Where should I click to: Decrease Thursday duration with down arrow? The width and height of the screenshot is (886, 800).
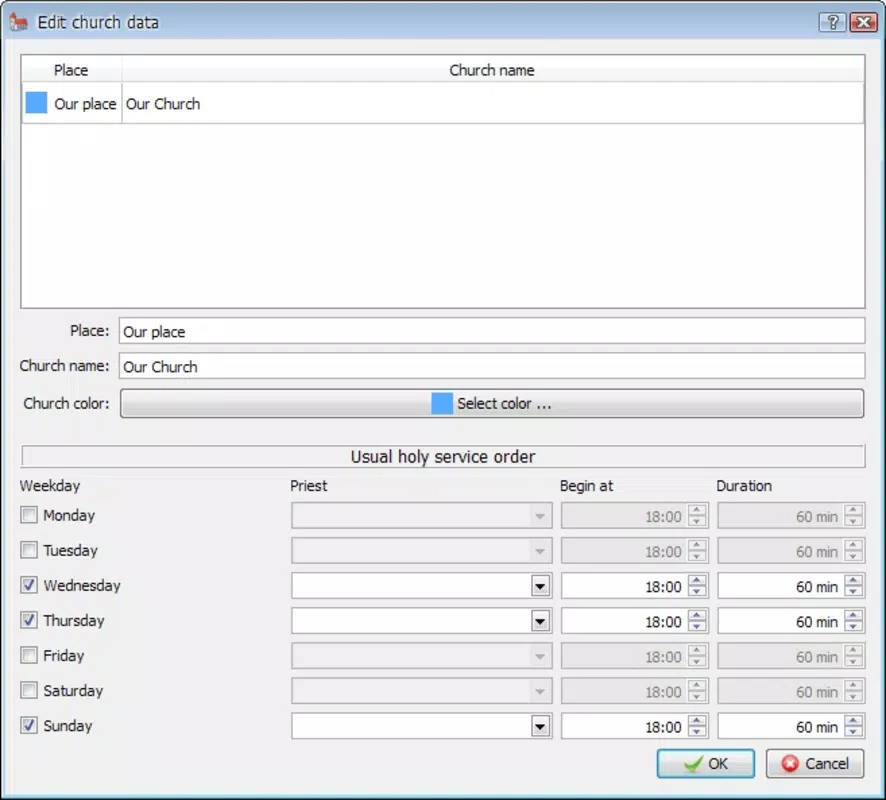(x=854, y=627)
